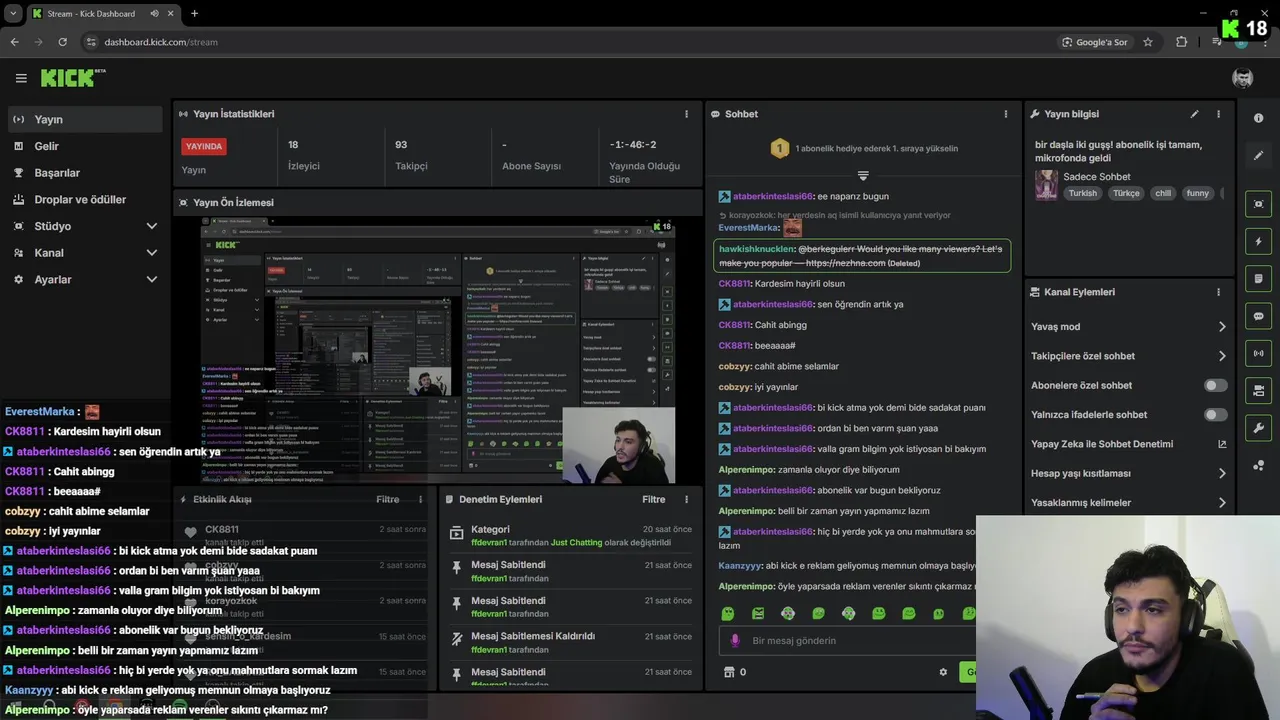Click the lightning bolt icon in right rail
The image size is (1280, 720).
click(1258, 241)
